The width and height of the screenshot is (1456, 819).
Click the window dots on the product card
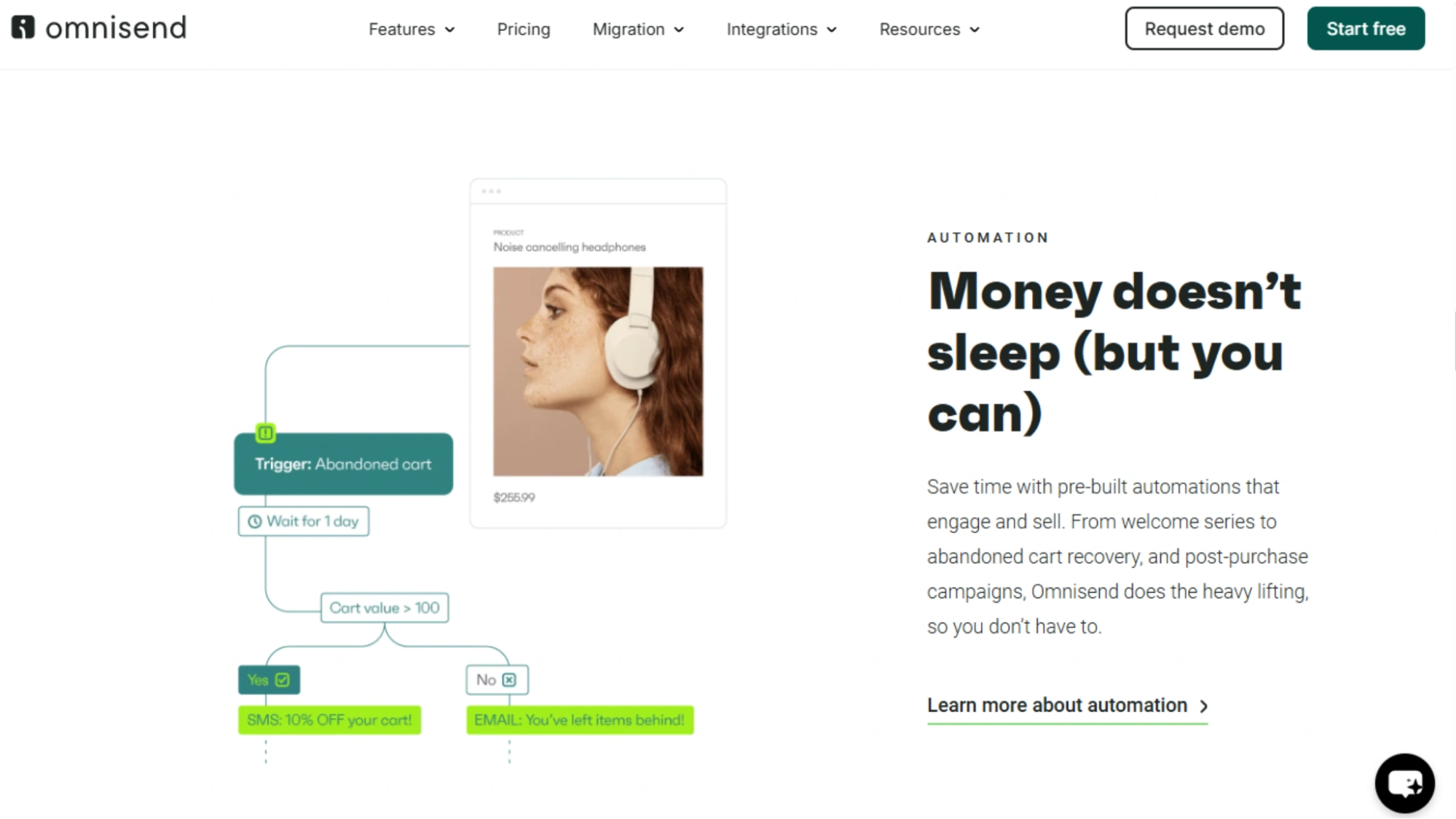[x=491, y=191]
